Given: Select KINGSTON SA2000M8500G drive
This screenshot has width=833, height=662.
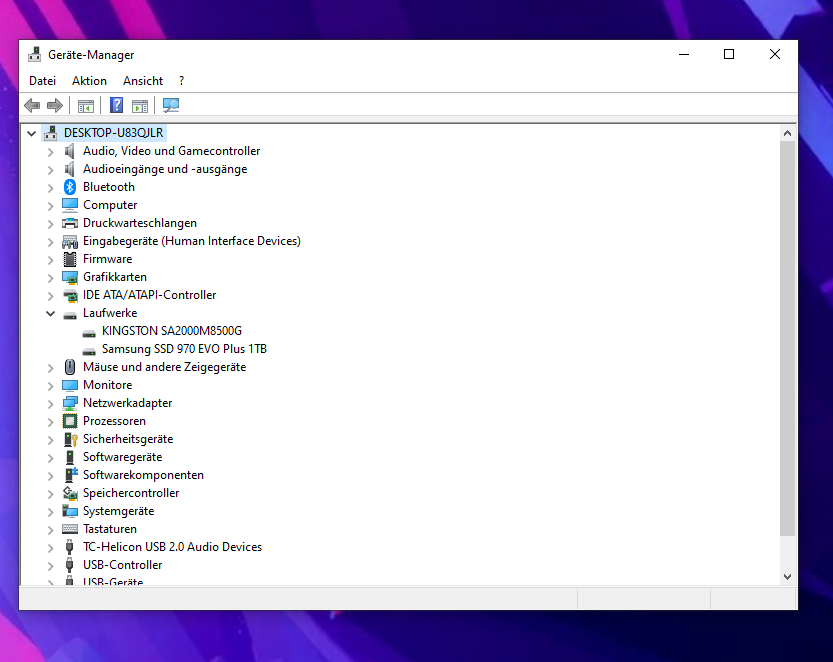Looking at the screenshot, I should 172,331.
